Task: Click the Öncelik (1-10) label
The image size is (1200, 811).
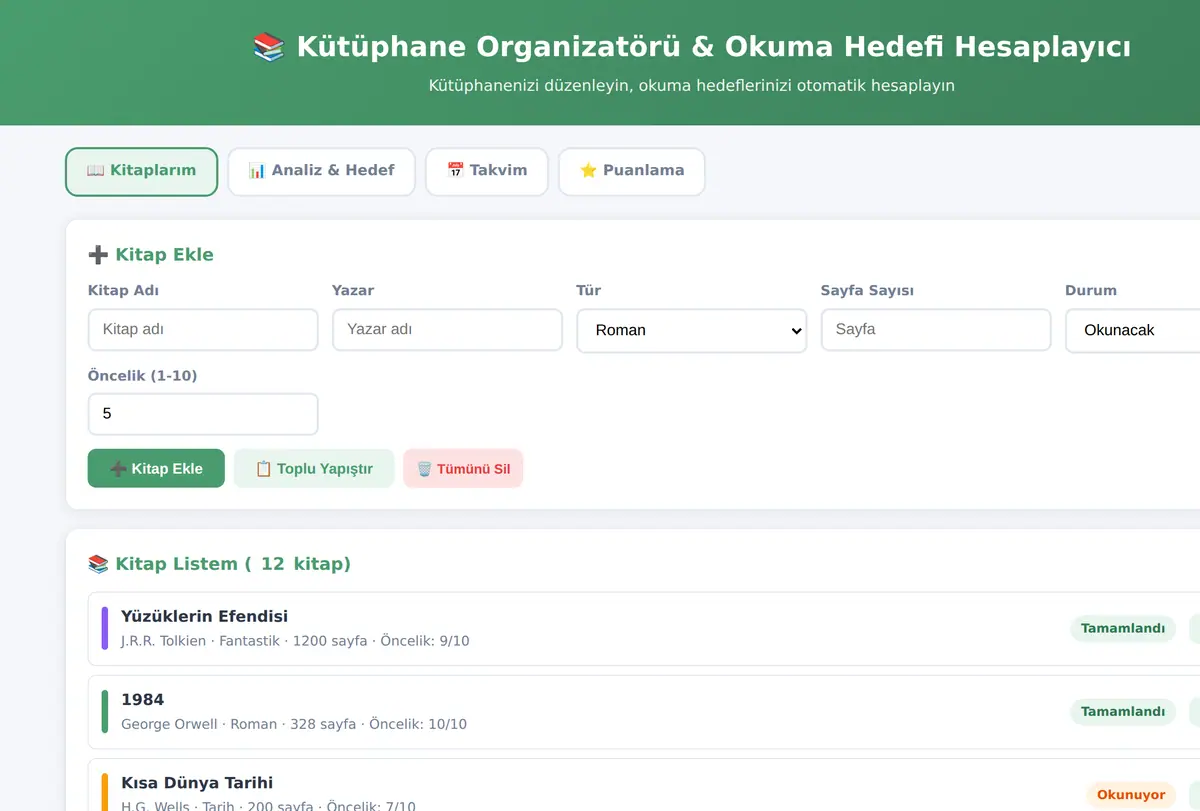Action: 143,376
